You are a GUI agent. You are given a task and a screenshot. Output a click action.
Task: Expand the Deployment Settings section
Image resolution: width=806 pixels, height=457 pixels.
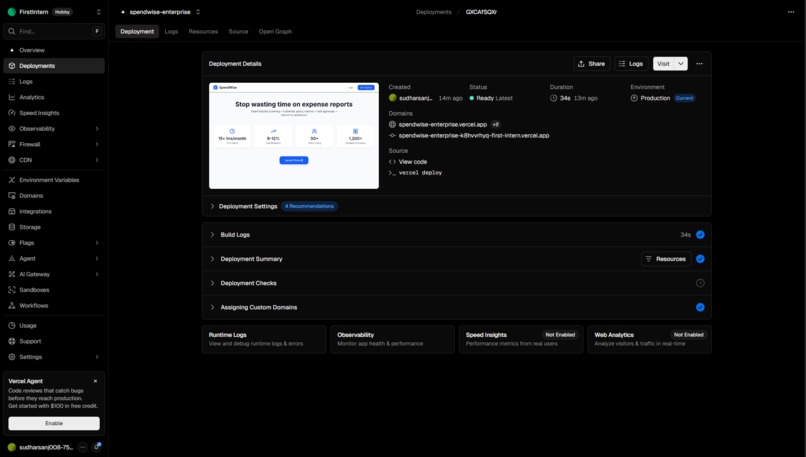(x=212, y=206)
